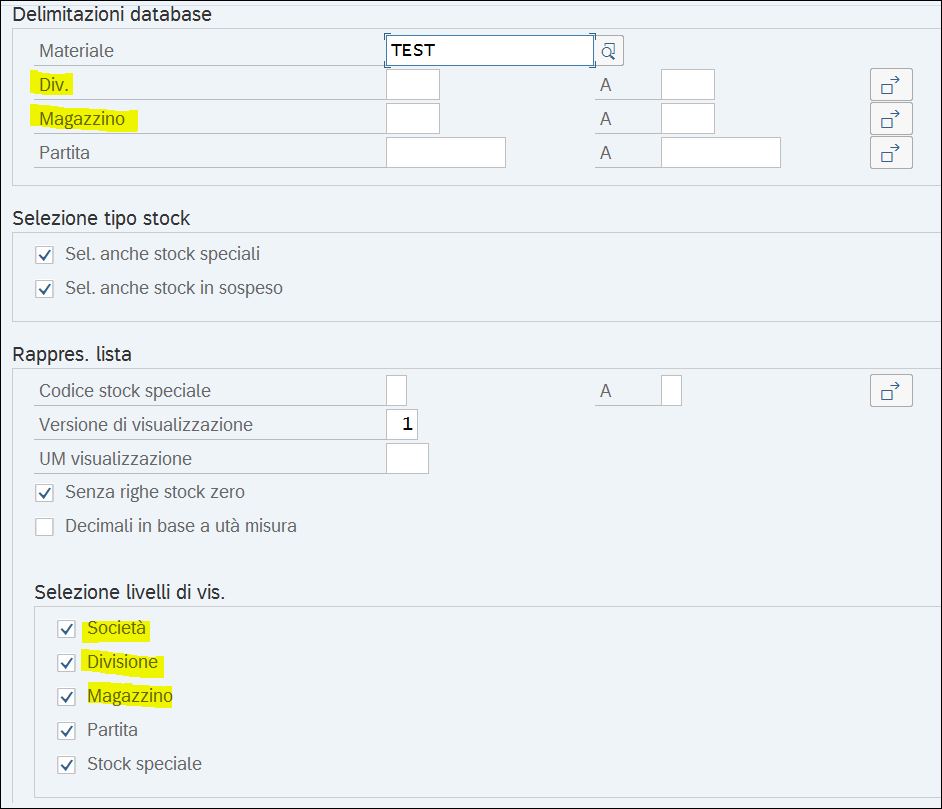This screenshot has height=809, width=942.
Task: Uncheck the Divisione display level
Action: (67, 662)
